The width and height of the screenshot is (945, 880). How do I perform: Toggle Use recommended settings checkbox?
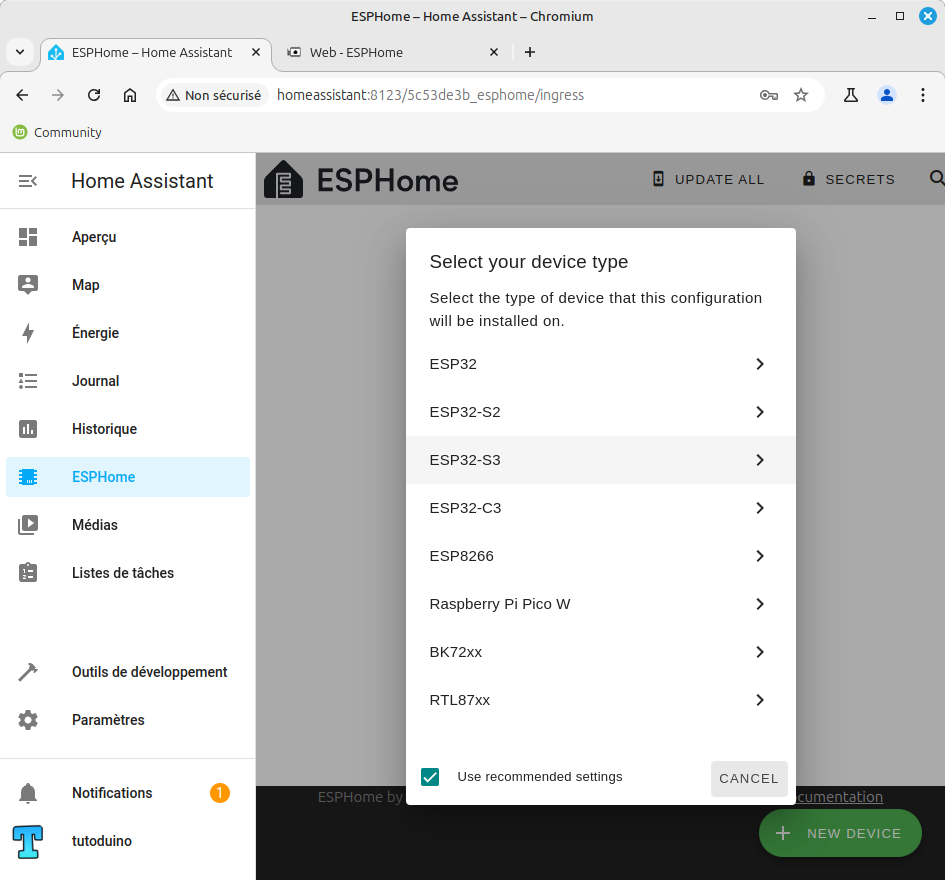pos(430,777)
